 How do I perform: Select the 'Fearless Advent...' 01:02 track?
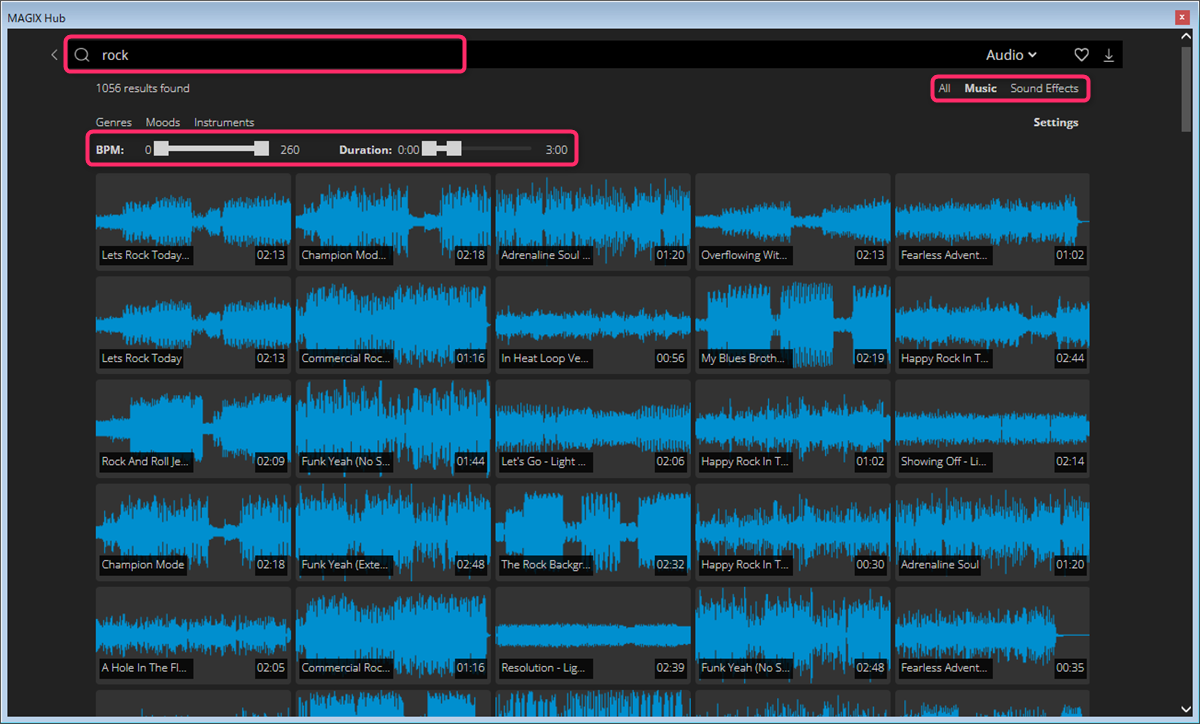click(x=993, y=221)
